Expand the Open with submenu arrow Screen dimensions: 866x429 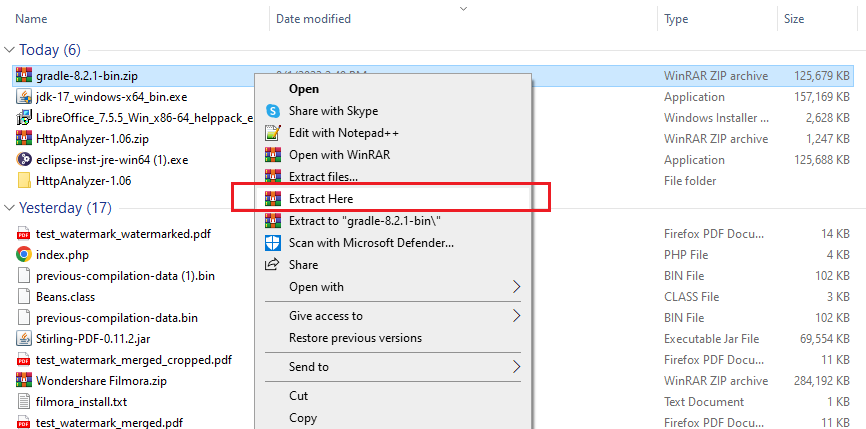[x=516, y=287]
